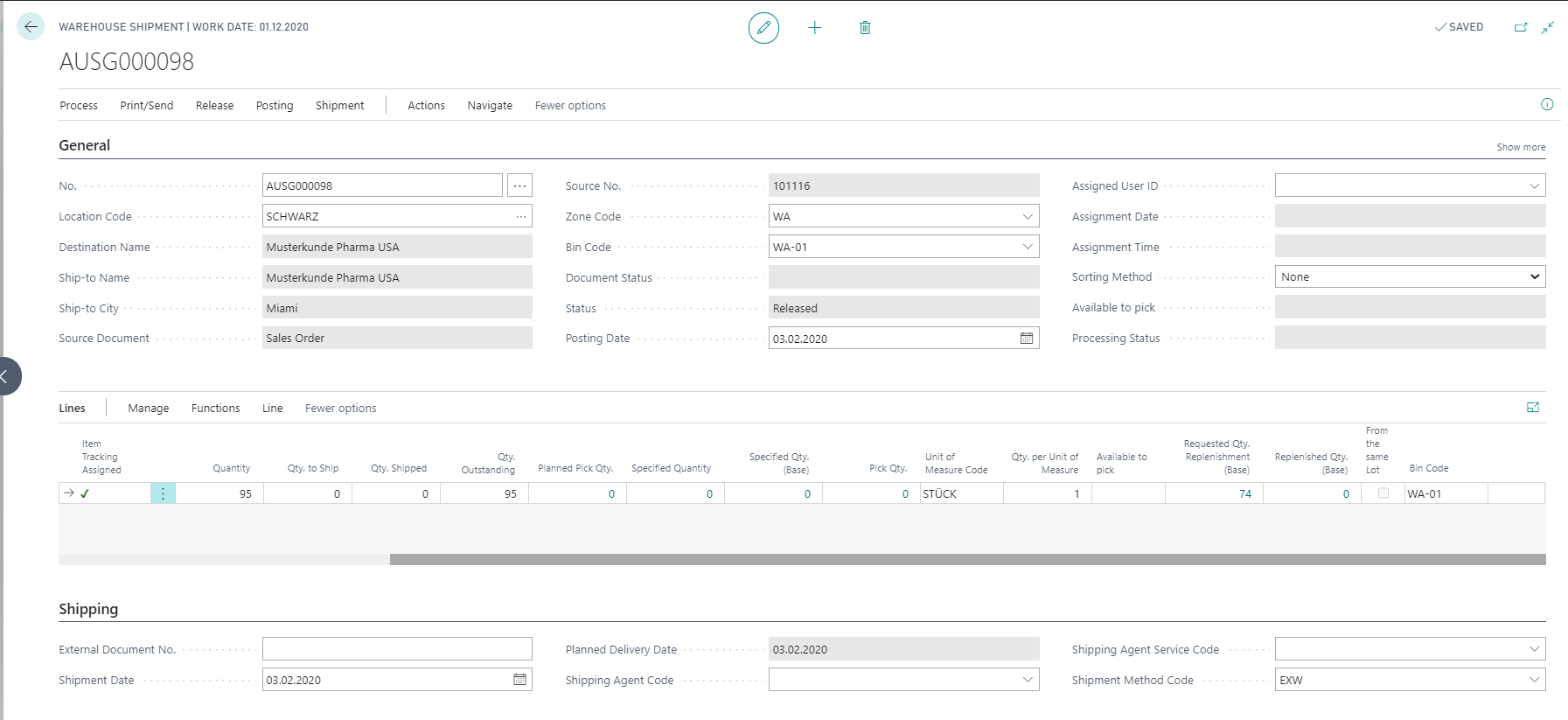Expand the Shipping Agent Code dropdown

pos(1028,680)
